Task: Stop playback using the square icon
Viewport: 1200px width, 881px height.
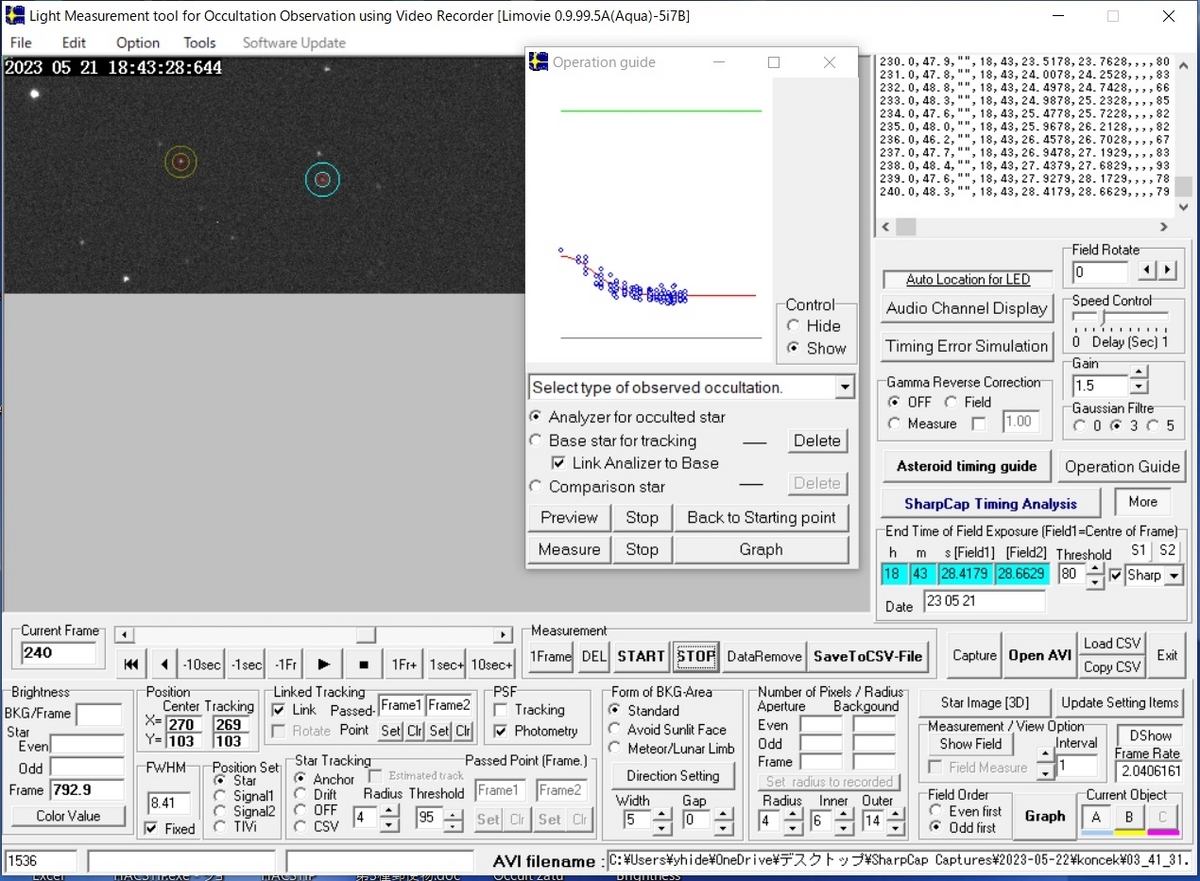Action: point(364,663)
